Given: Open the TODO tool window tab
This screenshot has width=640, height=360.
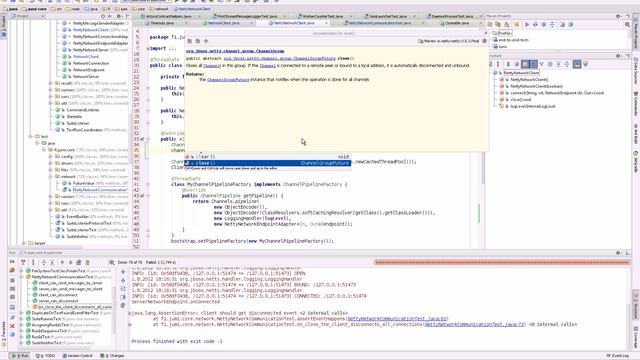Looking at the screenshot, I should [46, 356].
